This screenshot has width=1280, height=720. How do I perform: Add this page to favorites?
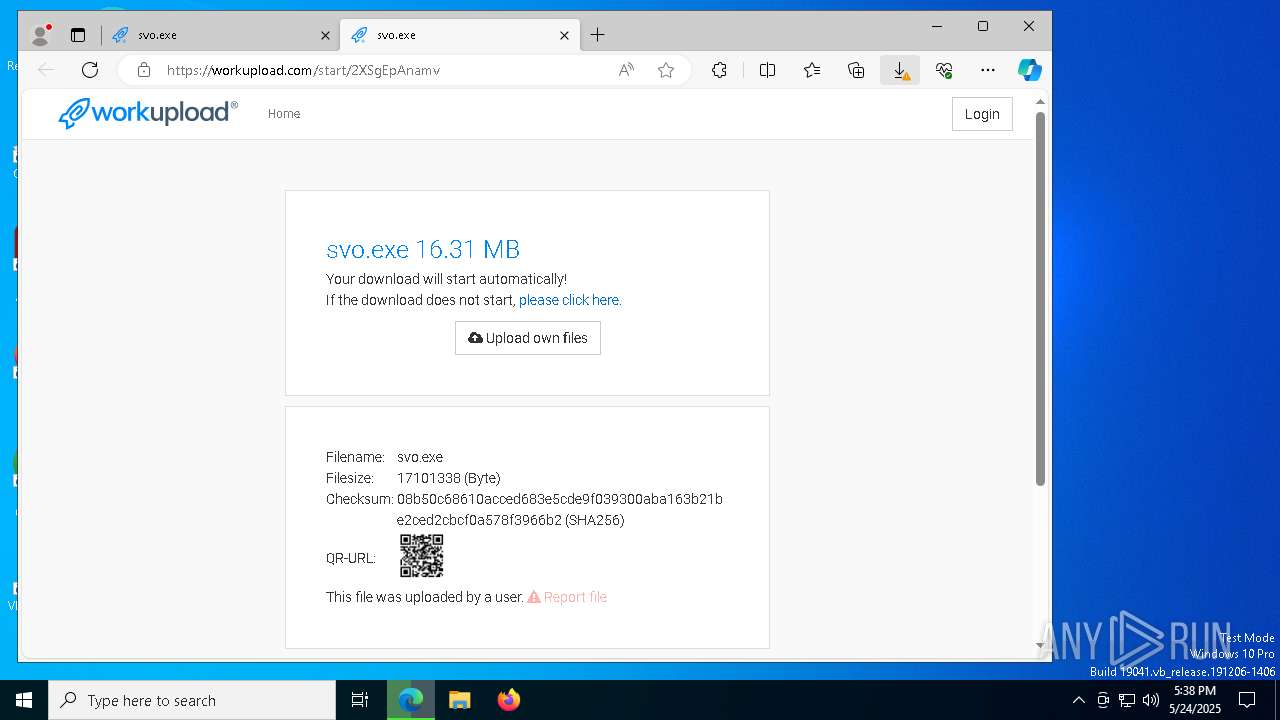pyautogui.click(x=666, y=70)
